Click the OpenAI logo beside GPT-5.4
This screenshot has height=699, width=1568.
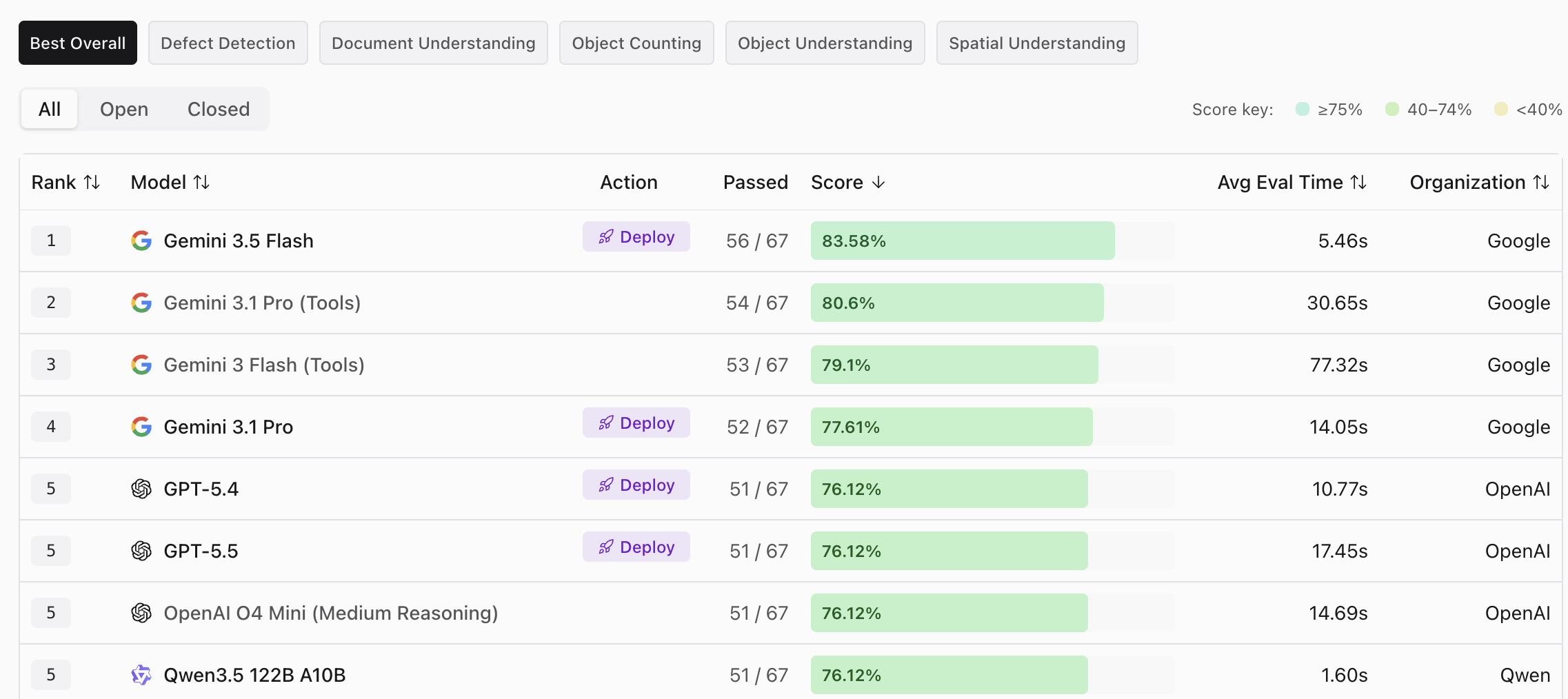click(141, 489)
